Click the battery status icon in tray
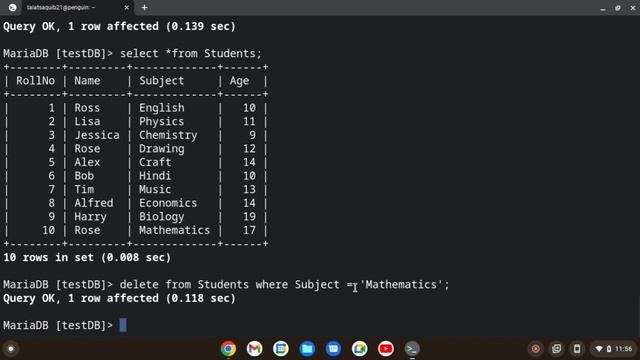 pyautogui.click(x=609, y=349)
